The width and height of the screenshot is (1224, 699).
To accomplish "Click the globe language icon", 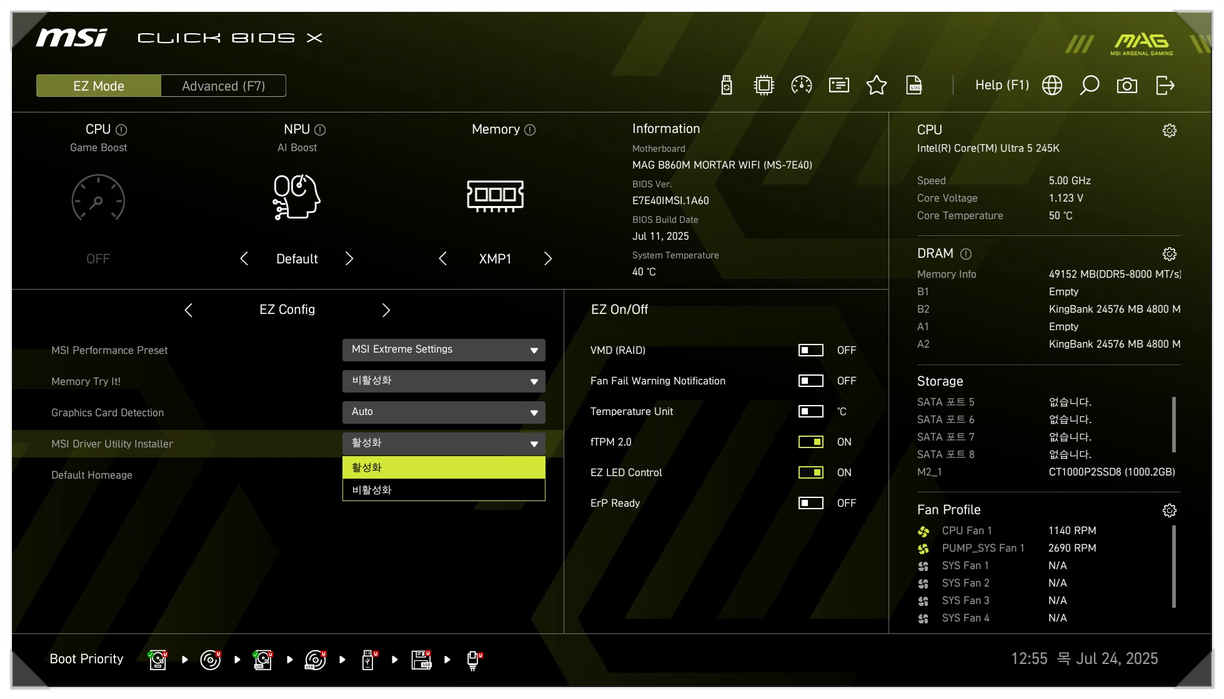I will point(1052,86).
